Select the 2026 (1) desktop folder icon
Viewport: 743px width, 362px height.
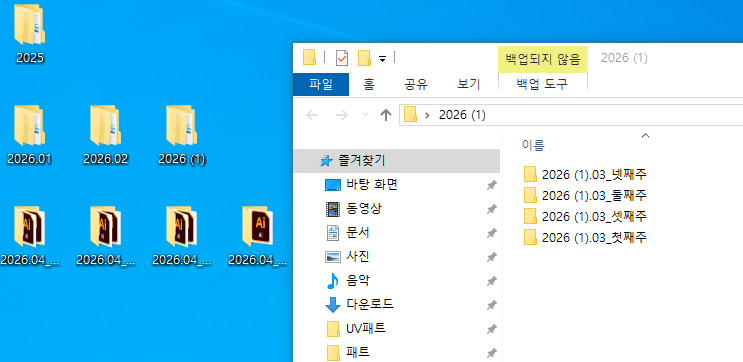tap(181, 125)
